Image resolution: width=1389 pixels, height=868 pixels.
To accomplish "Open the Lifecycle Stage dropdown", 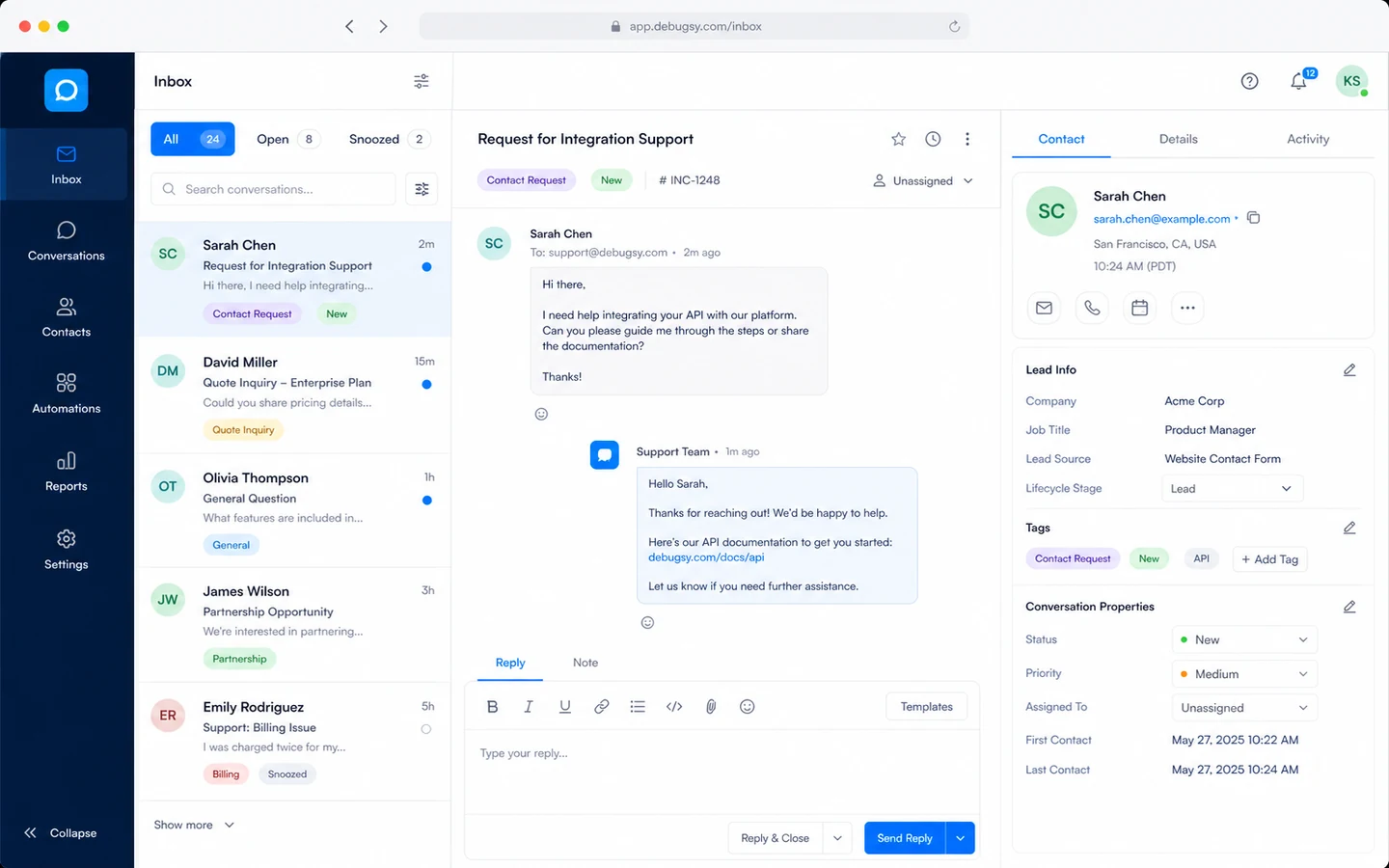I will [x=1232, y=489].
